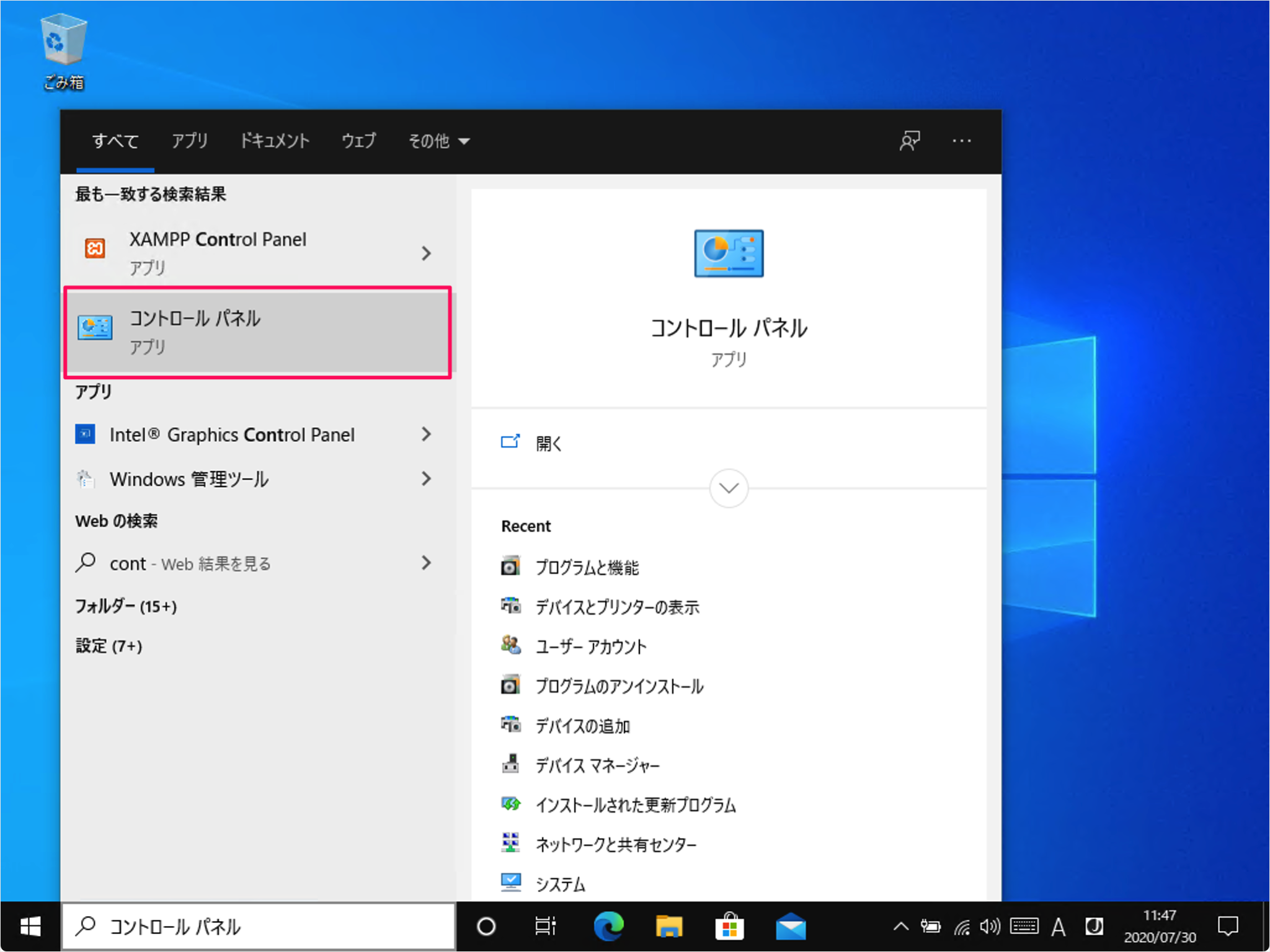
Task: Open the Mail app from the taskbar
Action: click(791, 926)
